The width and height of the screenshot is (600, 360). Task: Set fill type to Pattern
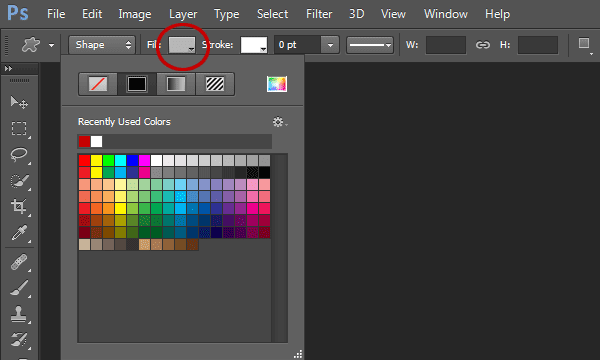215,84
